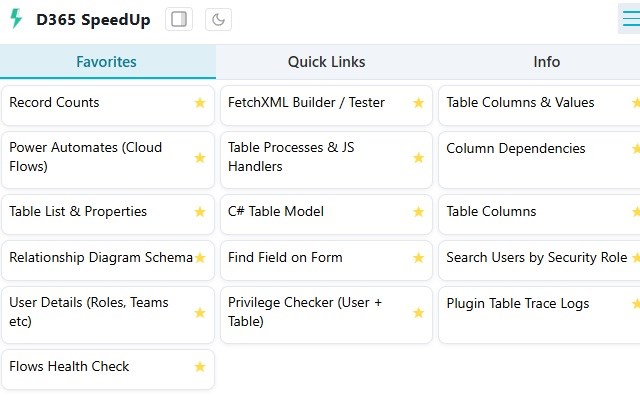
Task: Open Search Users by Security Role
Action: 539,260
